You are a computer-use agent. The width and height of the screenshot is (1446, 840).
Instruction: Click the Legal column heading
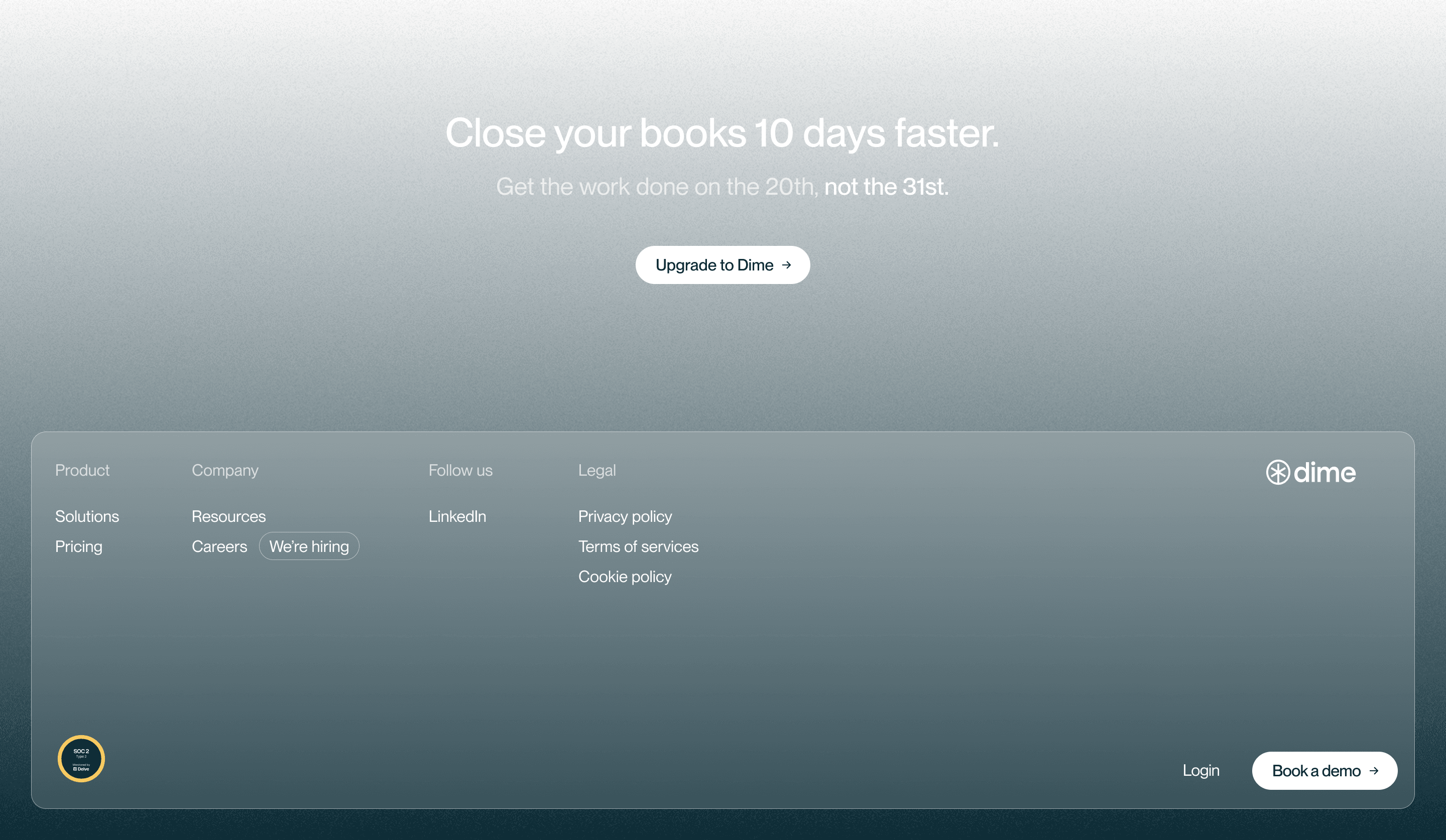[597, 470]
